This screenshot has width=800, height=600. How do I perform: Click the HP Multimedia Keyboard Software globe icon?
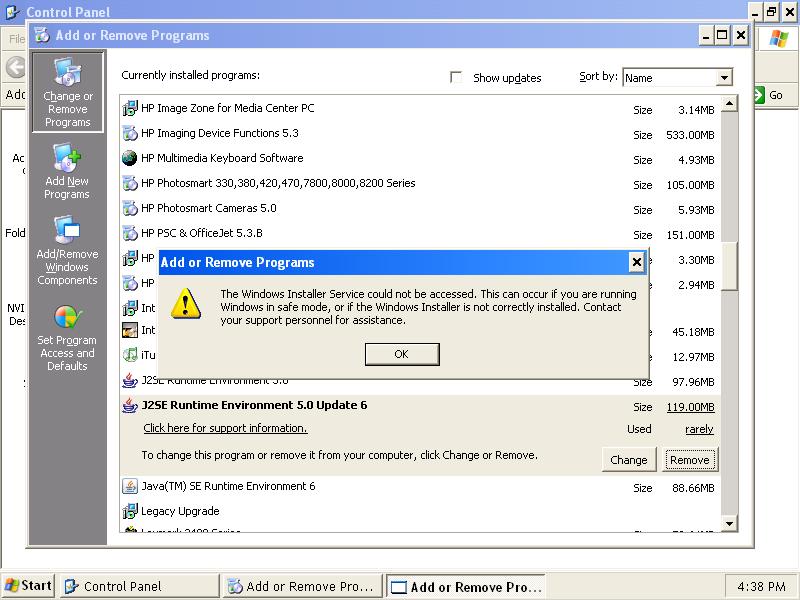click(130, 158)
